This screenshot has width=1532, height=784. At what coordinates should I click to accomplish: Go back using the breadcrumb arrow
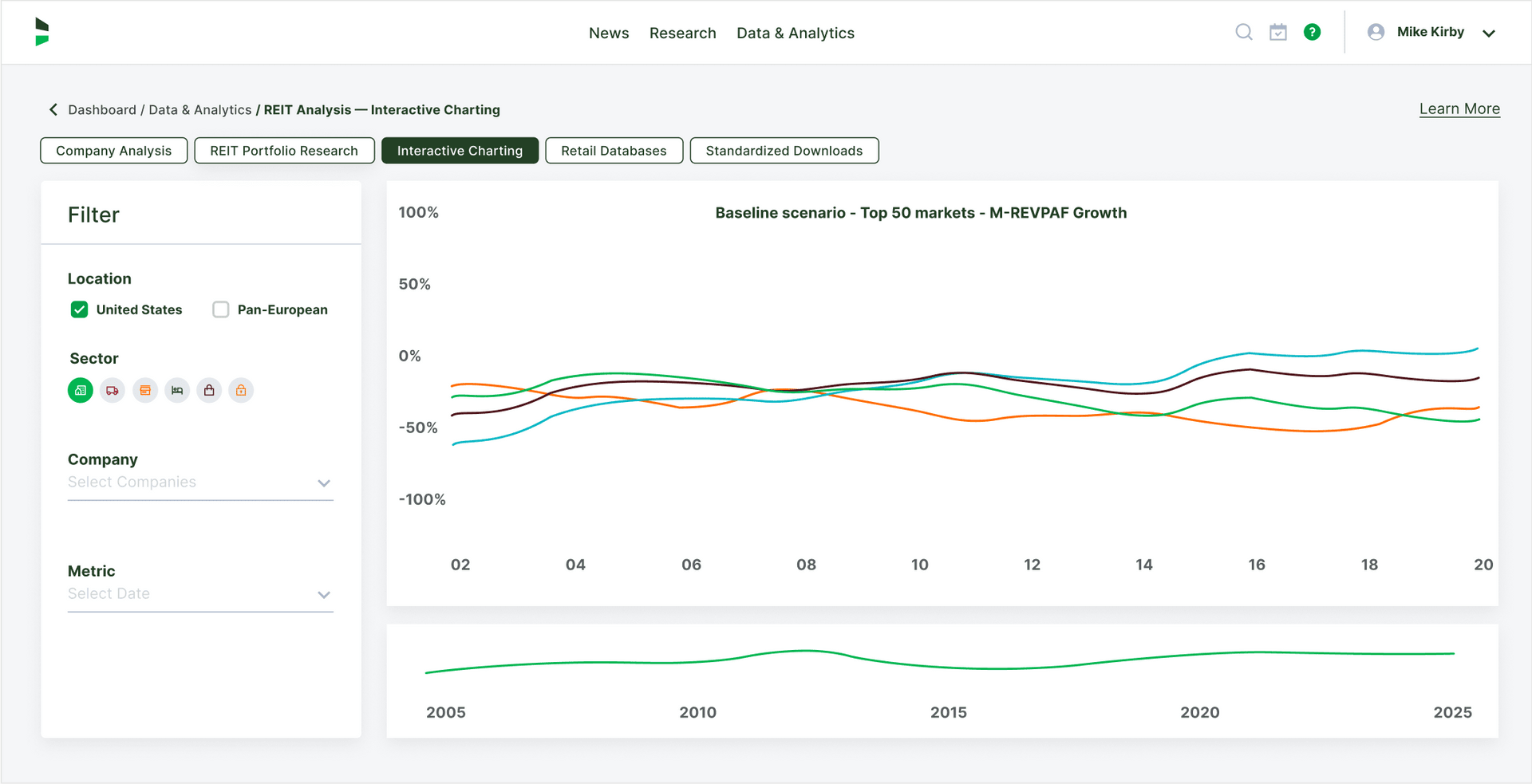(53, 110)
